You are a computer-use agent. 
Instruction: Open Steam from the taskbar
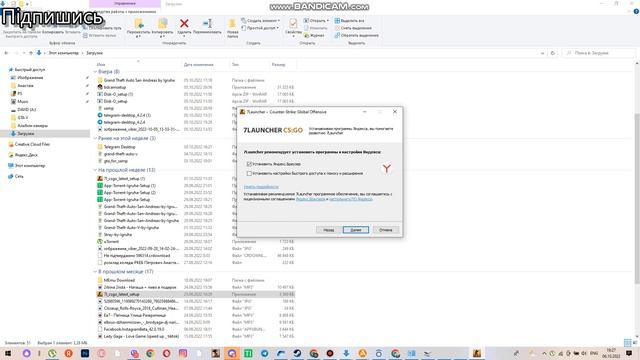point(297,353)
